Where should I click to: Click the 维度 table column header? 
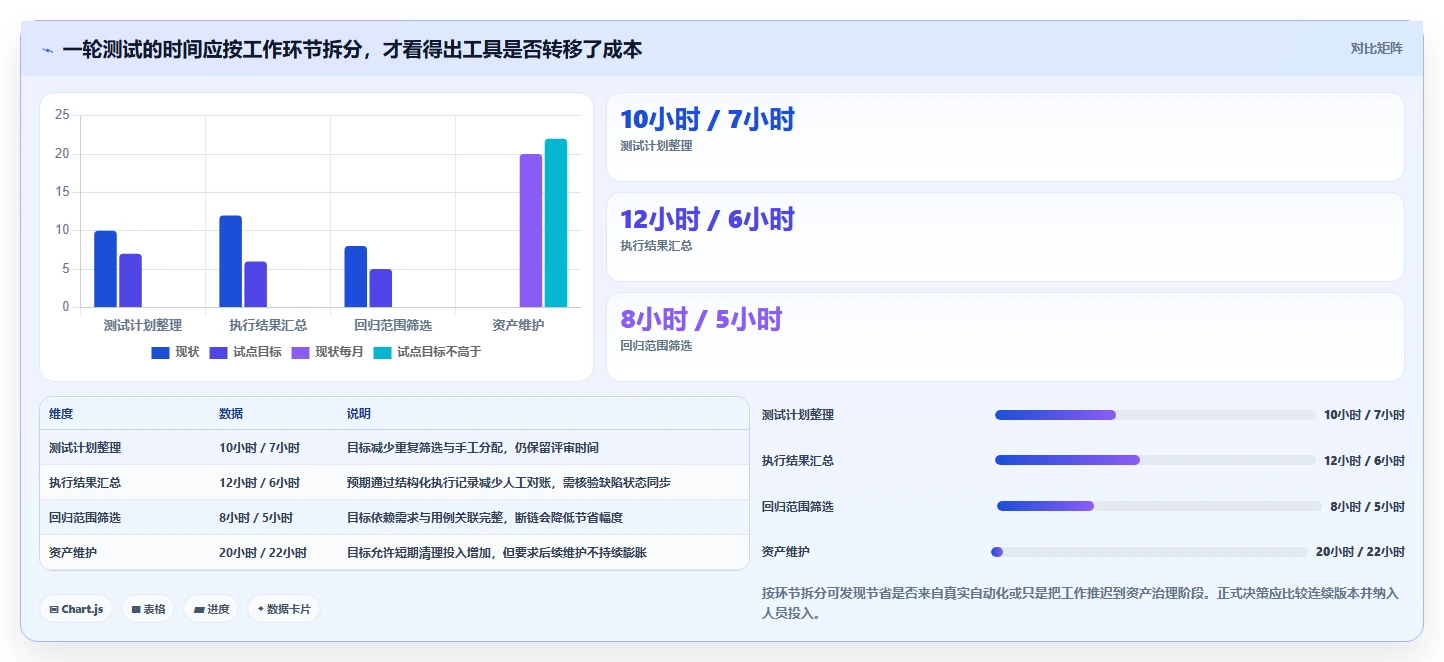[x=61, y=414]
